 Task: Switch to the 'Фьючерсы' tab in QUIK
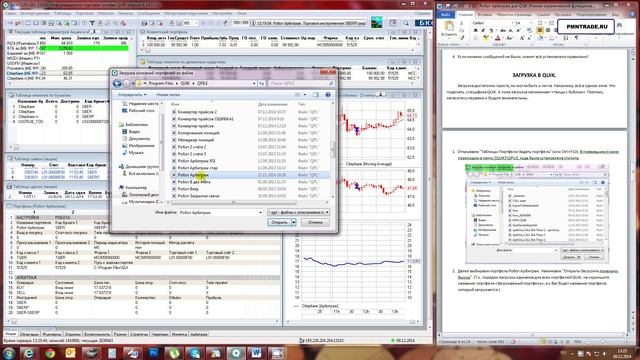tap(51, 334)
